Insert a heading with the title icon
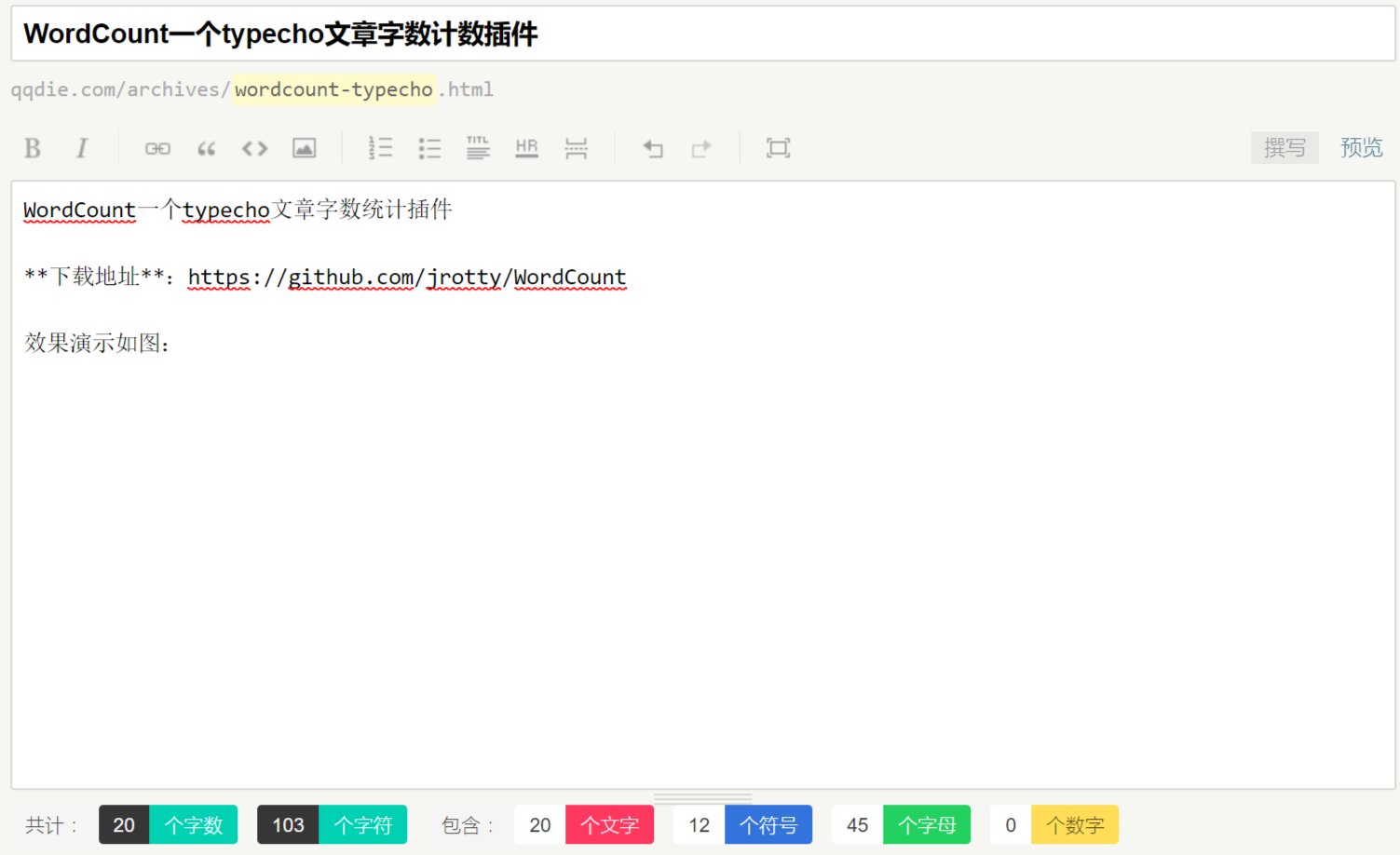Image resolution: width=1400 pixels, height=855 pixels. (478, 148)
